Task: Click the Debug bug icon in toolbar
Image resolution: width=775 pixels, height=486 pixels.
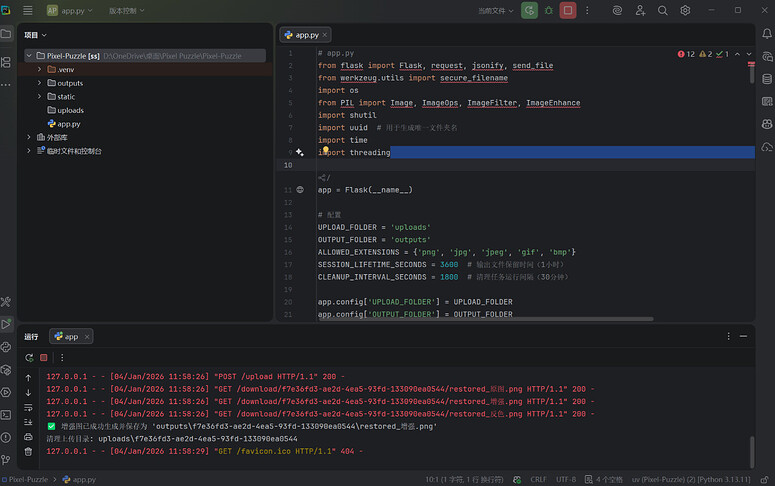Action: click(x=549, y=10)
